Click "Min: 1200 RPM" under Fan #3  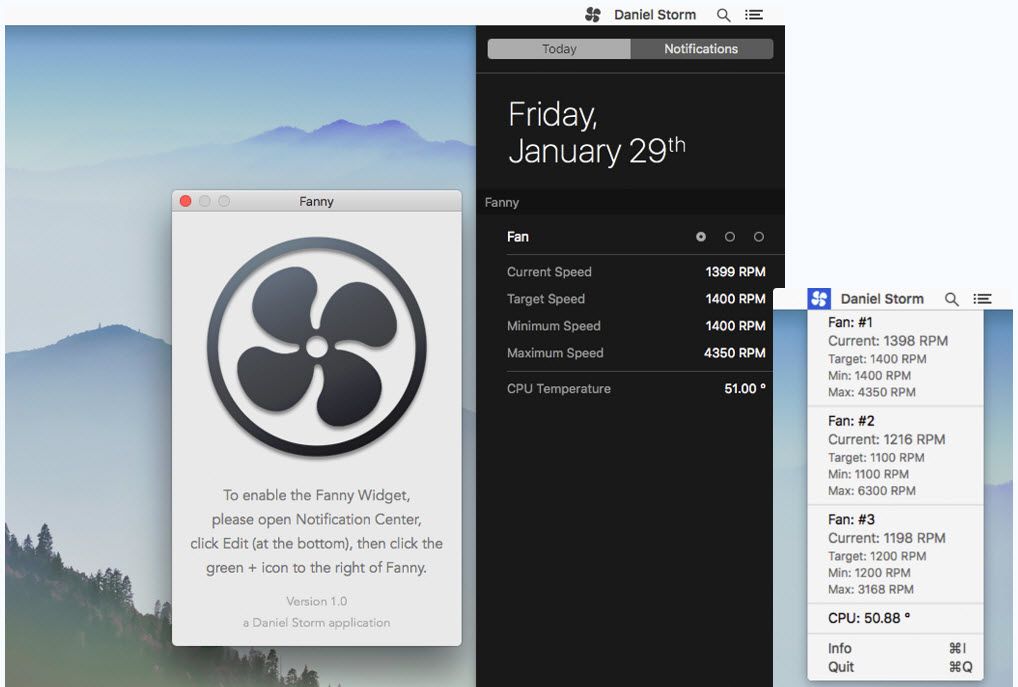tap(869, 573)
